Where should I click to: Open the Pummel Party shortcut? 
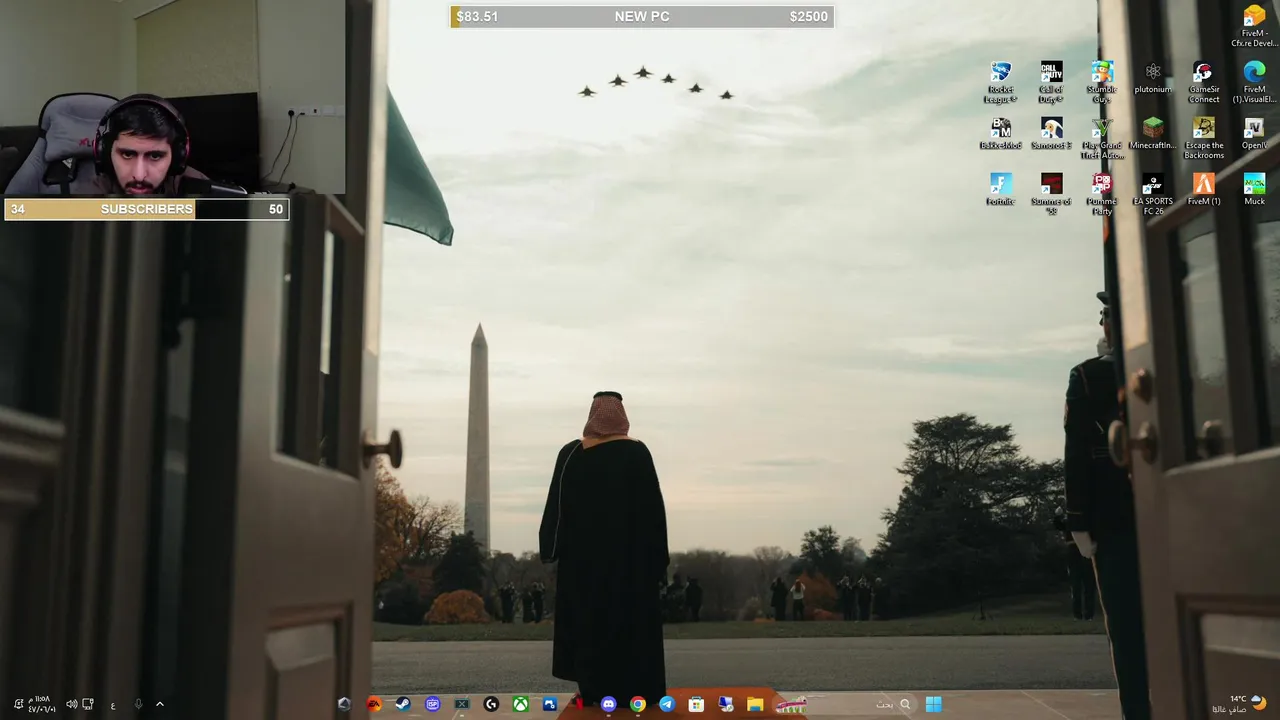tap(1102, 194)
